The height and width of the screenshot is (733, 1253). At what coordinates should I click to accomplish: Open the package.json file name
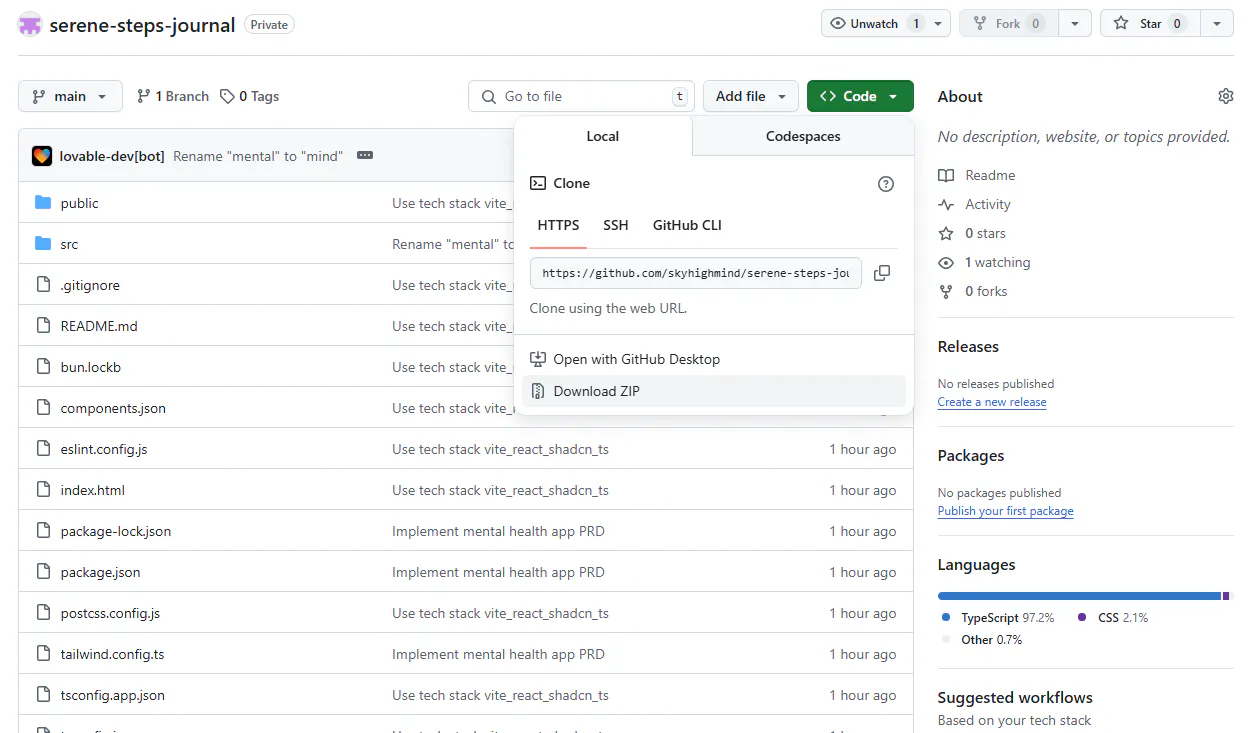pos(100,572)
